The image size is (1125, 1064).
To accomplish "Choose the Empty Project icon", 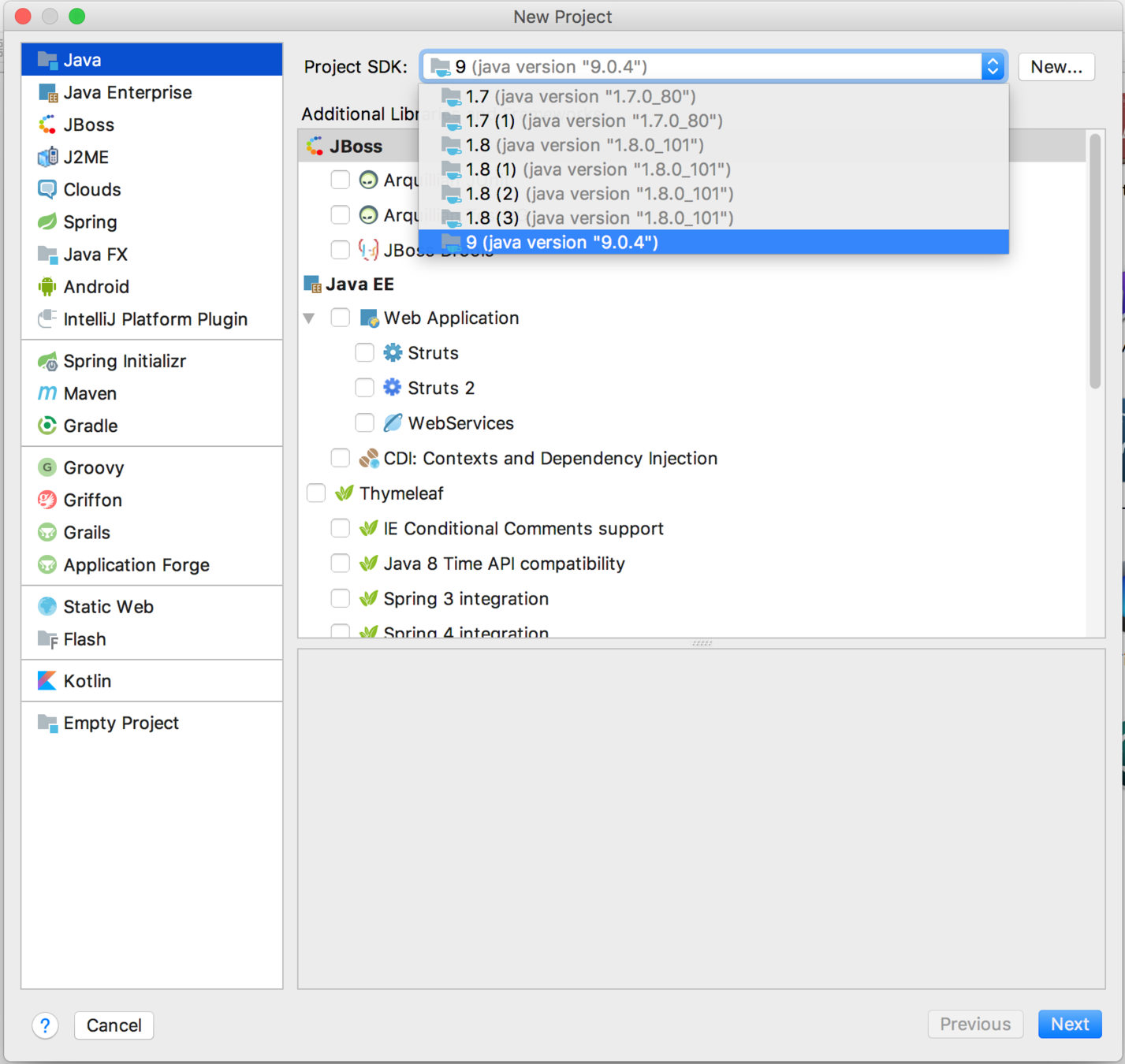I will (47, 723).
